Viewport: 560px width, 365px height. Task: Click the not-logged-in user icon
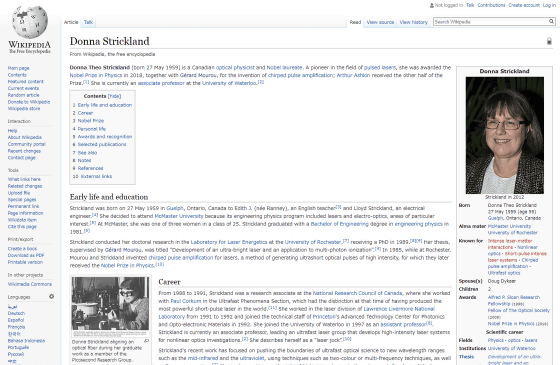tap(431, 5)
